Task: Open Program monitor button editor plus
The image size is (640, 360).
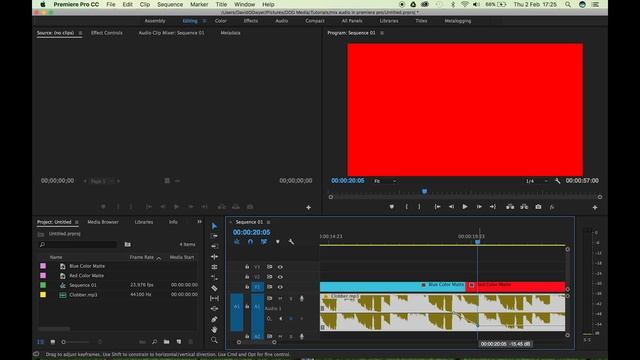Action: pyautogui.click(x=595, y=208)
